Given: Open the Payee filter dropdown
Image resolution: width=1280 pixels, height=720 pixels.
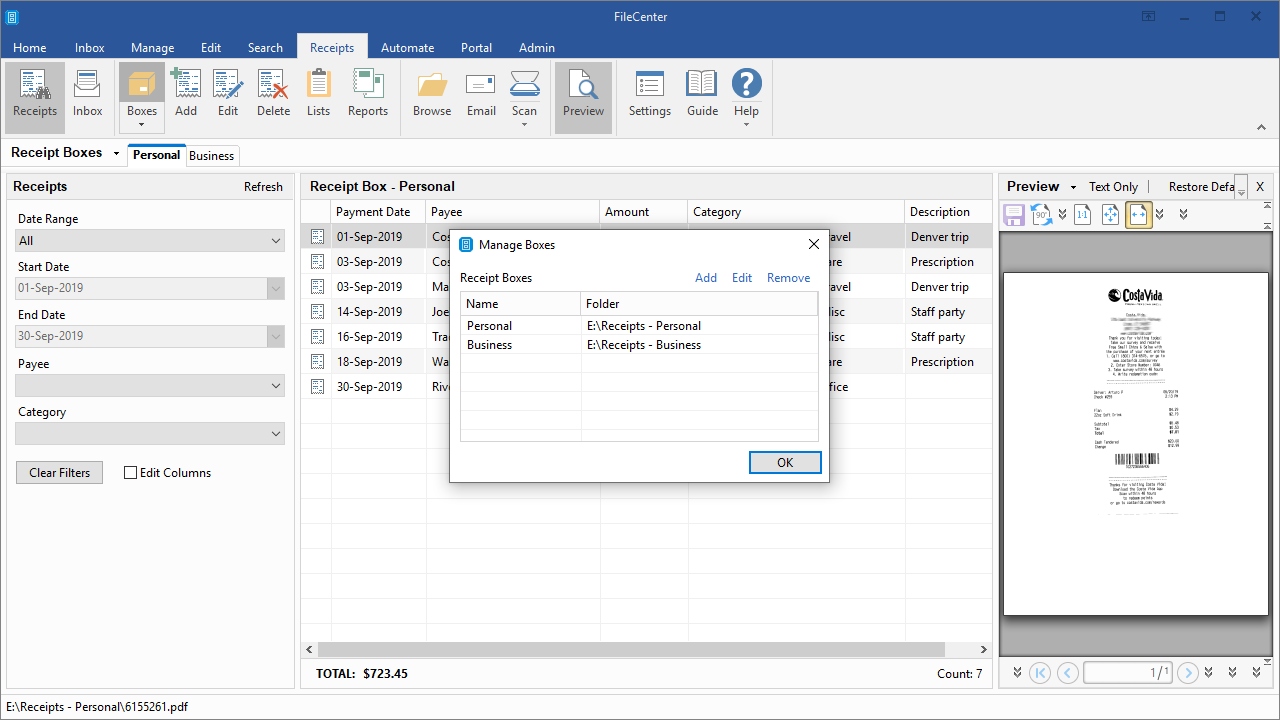Looking at the screenshot, I should 150,385.
